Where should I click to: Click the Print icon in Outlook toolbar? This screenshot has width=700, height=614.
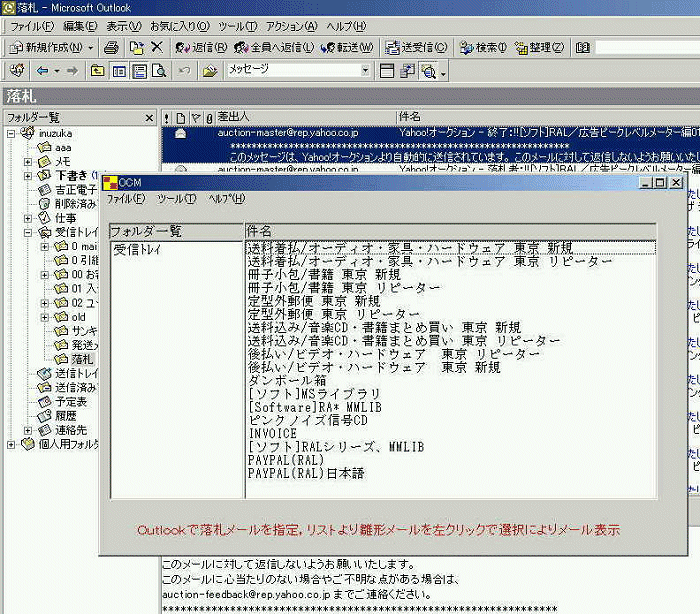pos(112,47)
